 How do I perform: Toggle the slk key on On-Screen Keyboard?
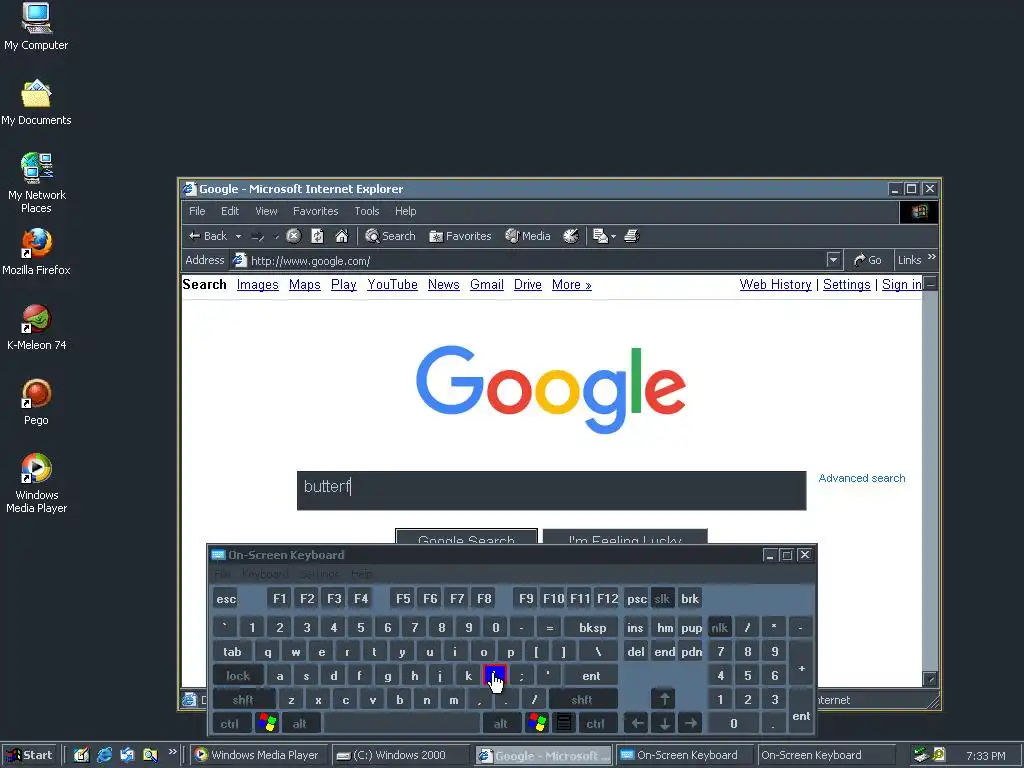click(x=662, y=599)
